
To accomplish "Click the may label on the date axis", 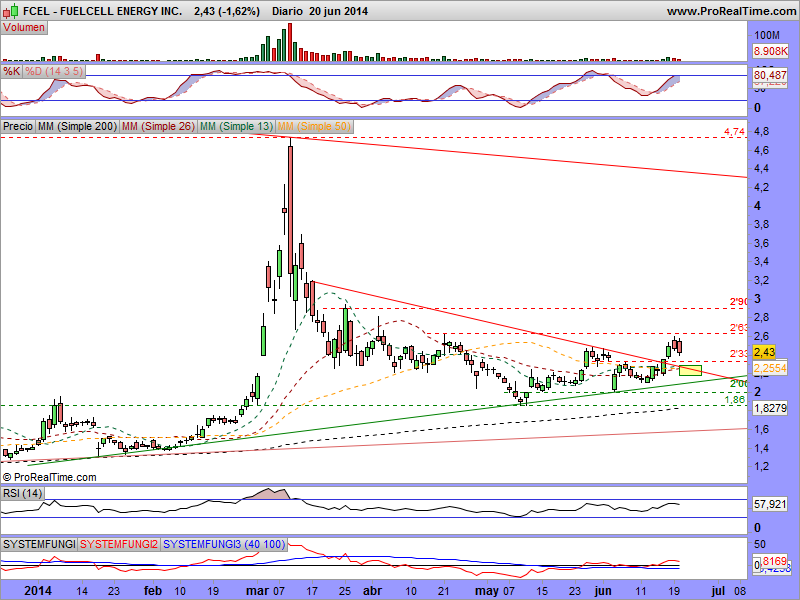I will coord(486,591).
